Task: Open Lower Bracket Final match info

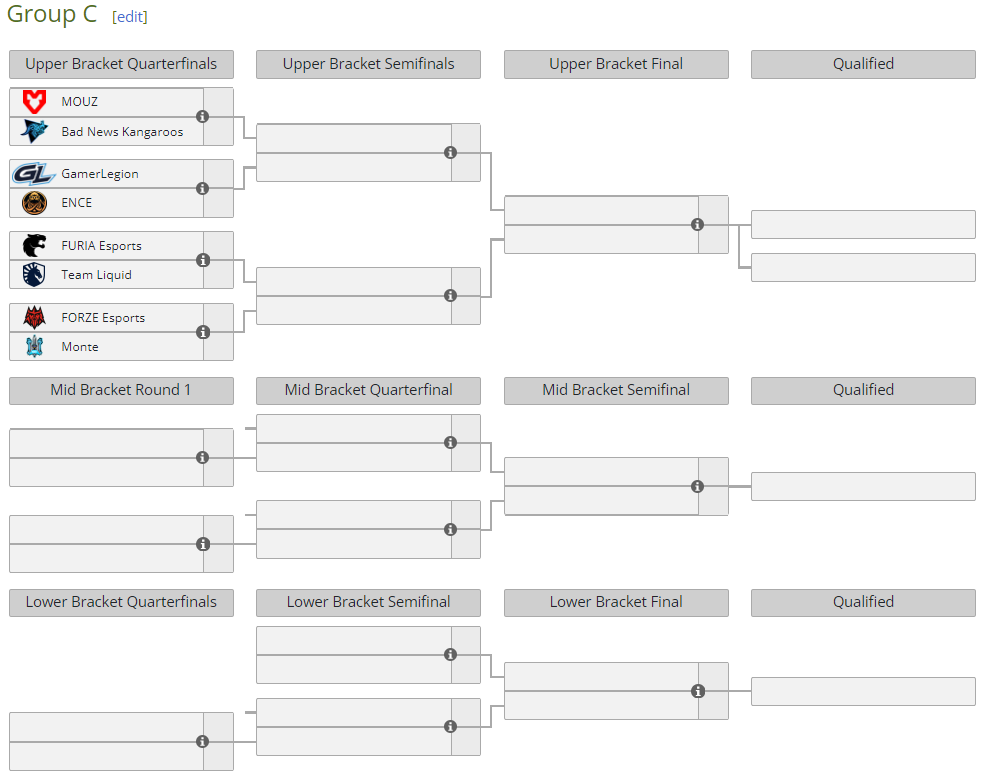Action: click(698, 691)
